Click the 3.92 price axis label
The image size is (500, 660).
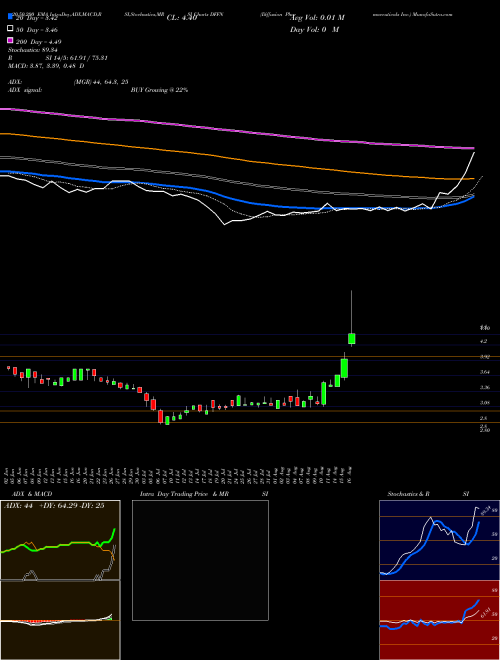pyautogui.click(x=484, y=357)
